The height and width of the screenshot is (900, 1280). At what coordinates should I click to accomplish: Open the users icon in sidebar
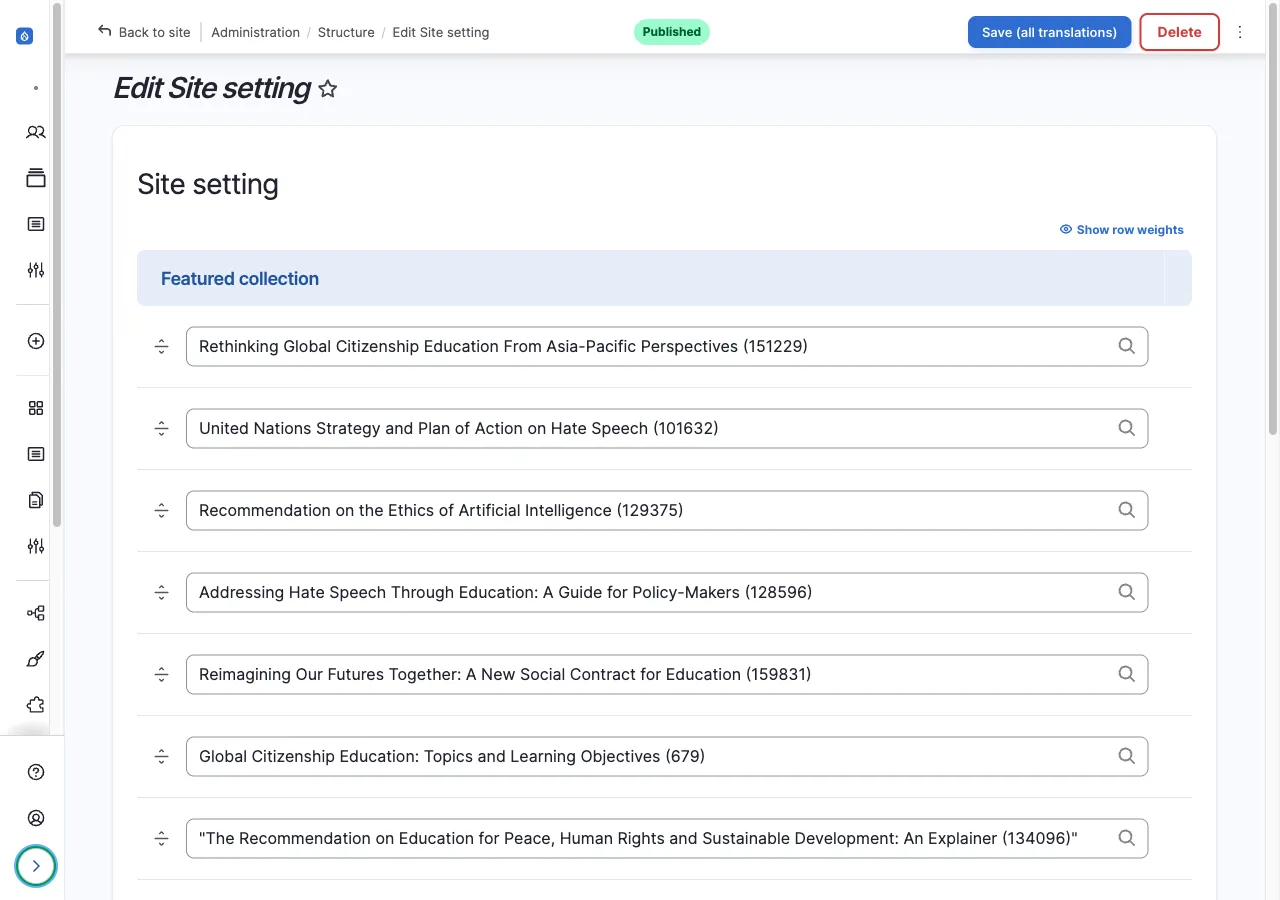point(36,132)
